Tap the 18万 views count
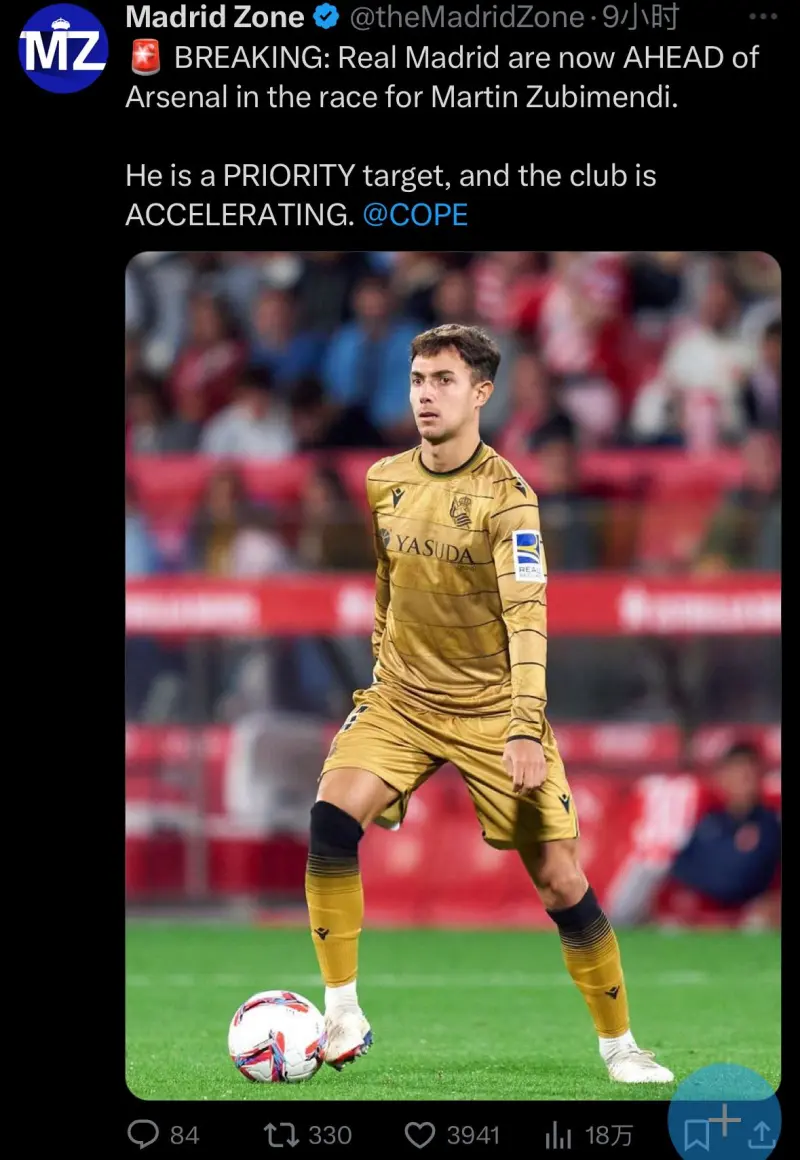Viewport: 800px width, 1160px height. [x=609, y=1135]
